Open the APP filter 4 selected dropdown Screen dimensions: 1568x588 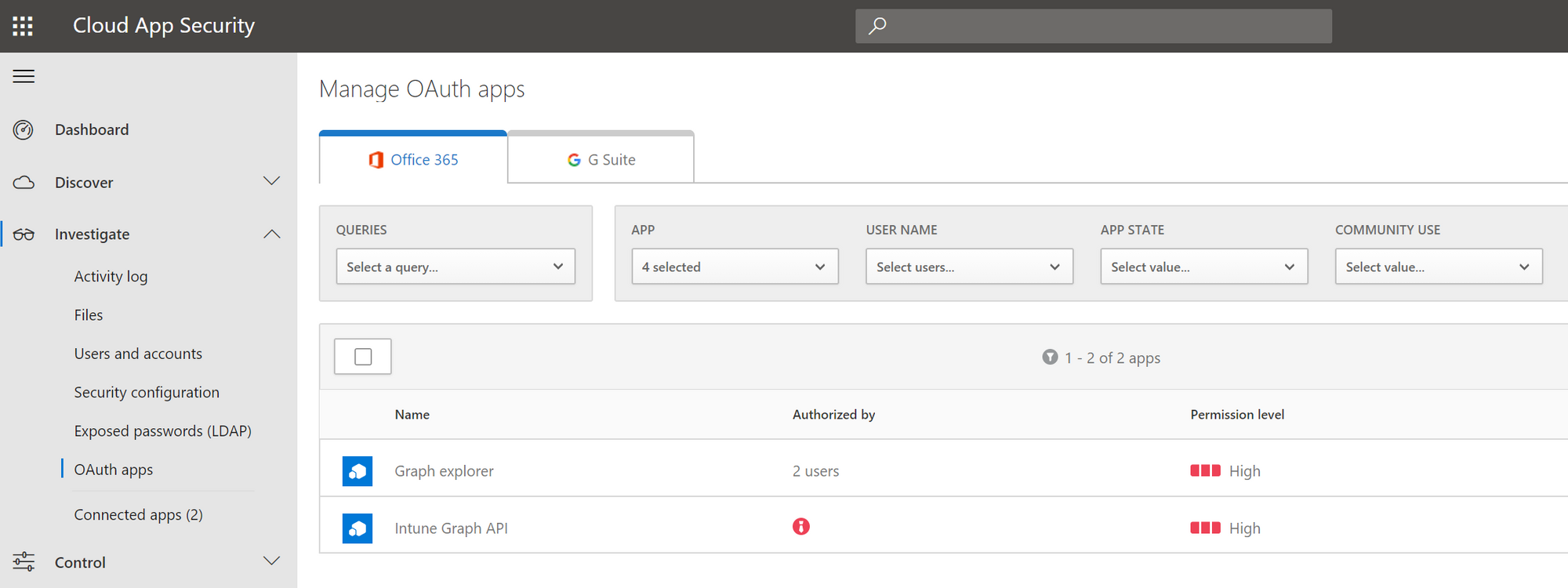pyautogui.click(x=735, y=267)
